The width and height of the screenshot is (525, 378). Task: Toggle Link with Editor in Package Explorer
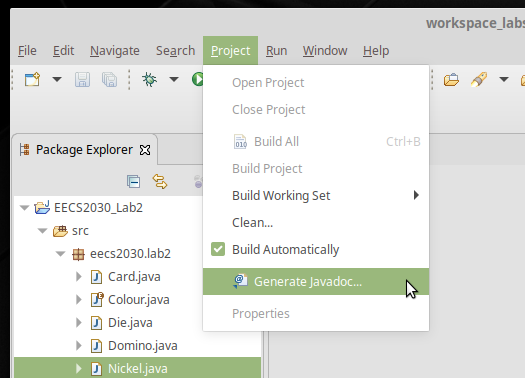[x=160, y=181]
